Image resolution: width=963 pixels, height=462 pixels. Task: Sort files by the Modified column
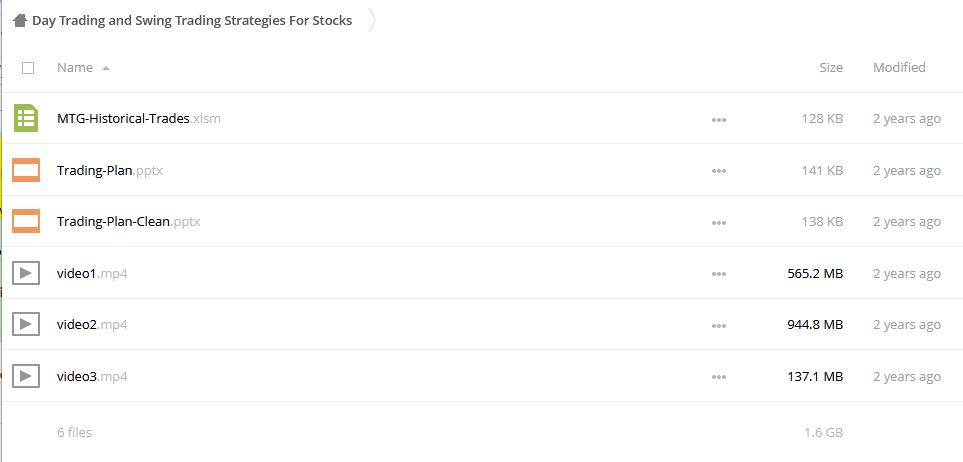tap(899, 68)
